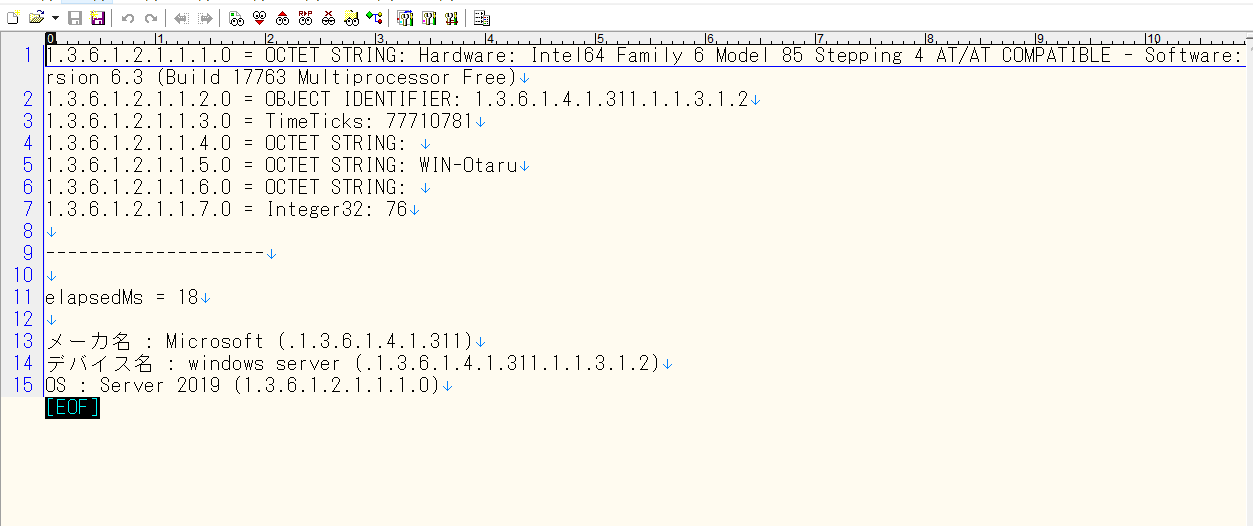This screenshot has width=1253, height=526.
Task: Expand the recent files dropdown arrow beside Open
Action: point(54,18)
